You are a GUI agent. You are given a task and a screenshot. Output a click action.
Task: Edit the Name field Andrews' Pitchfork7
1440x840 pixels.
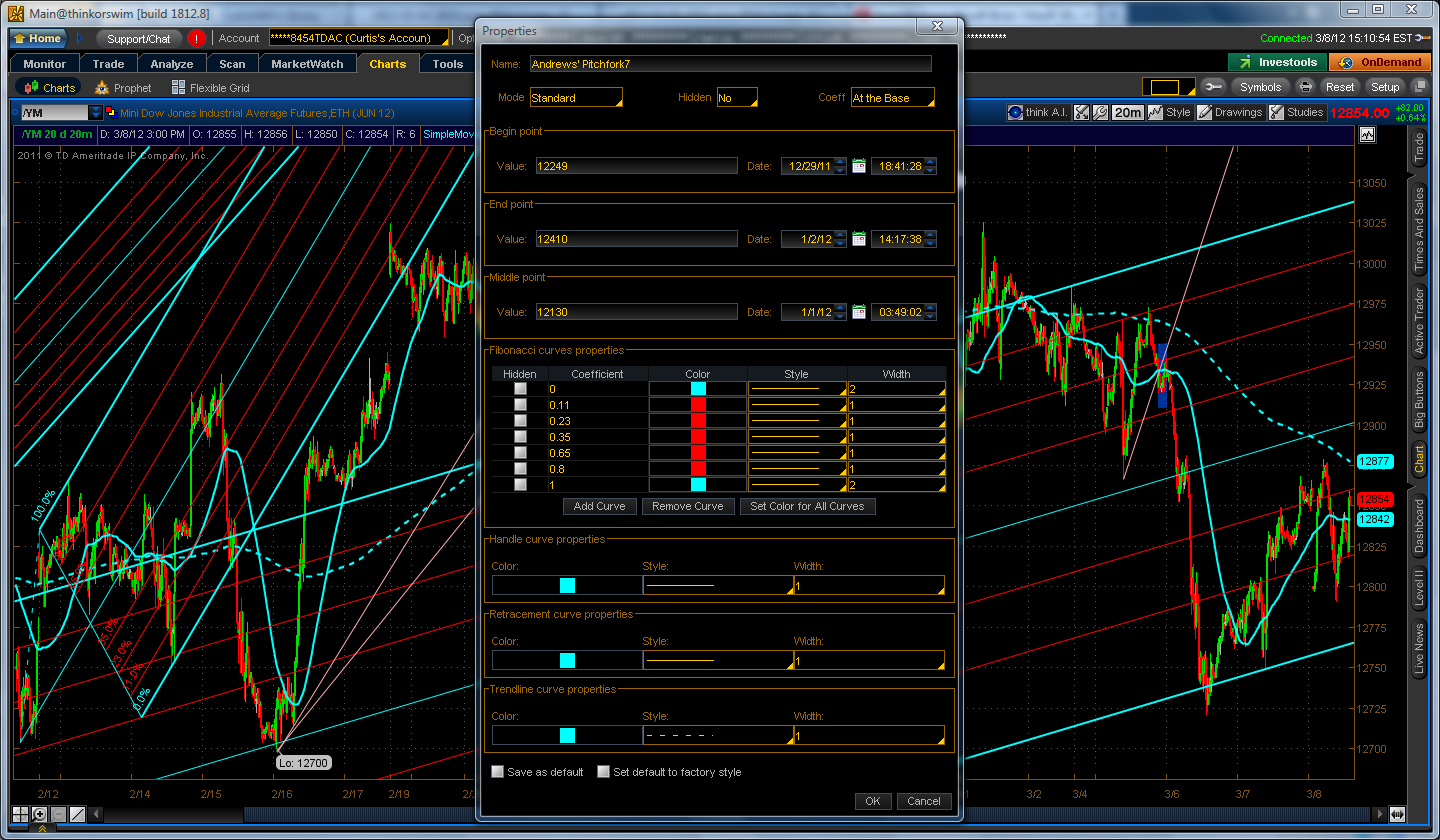[731, 64]
